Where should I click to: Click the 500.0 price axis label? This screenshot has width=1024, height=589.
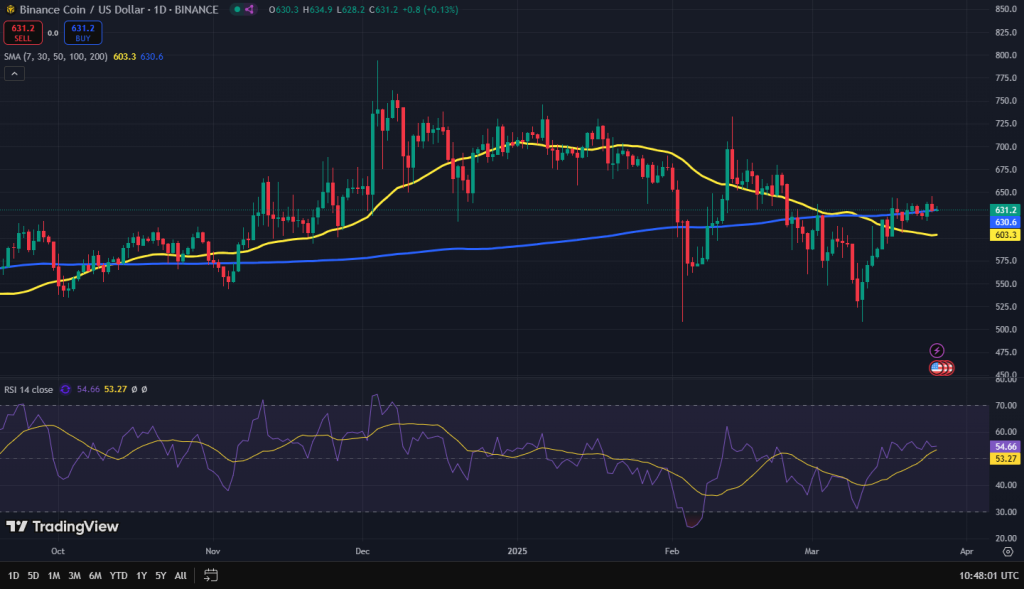click(1006, 330)
